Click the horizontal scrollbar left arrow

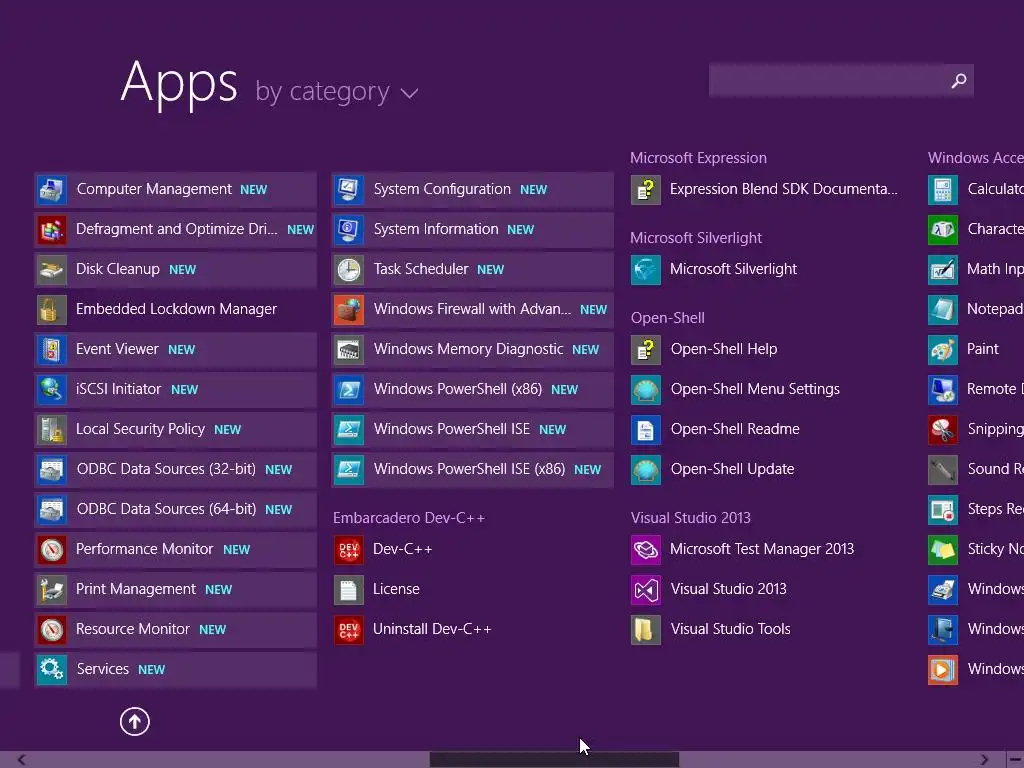pyautogui.click(x=22, y=760)
